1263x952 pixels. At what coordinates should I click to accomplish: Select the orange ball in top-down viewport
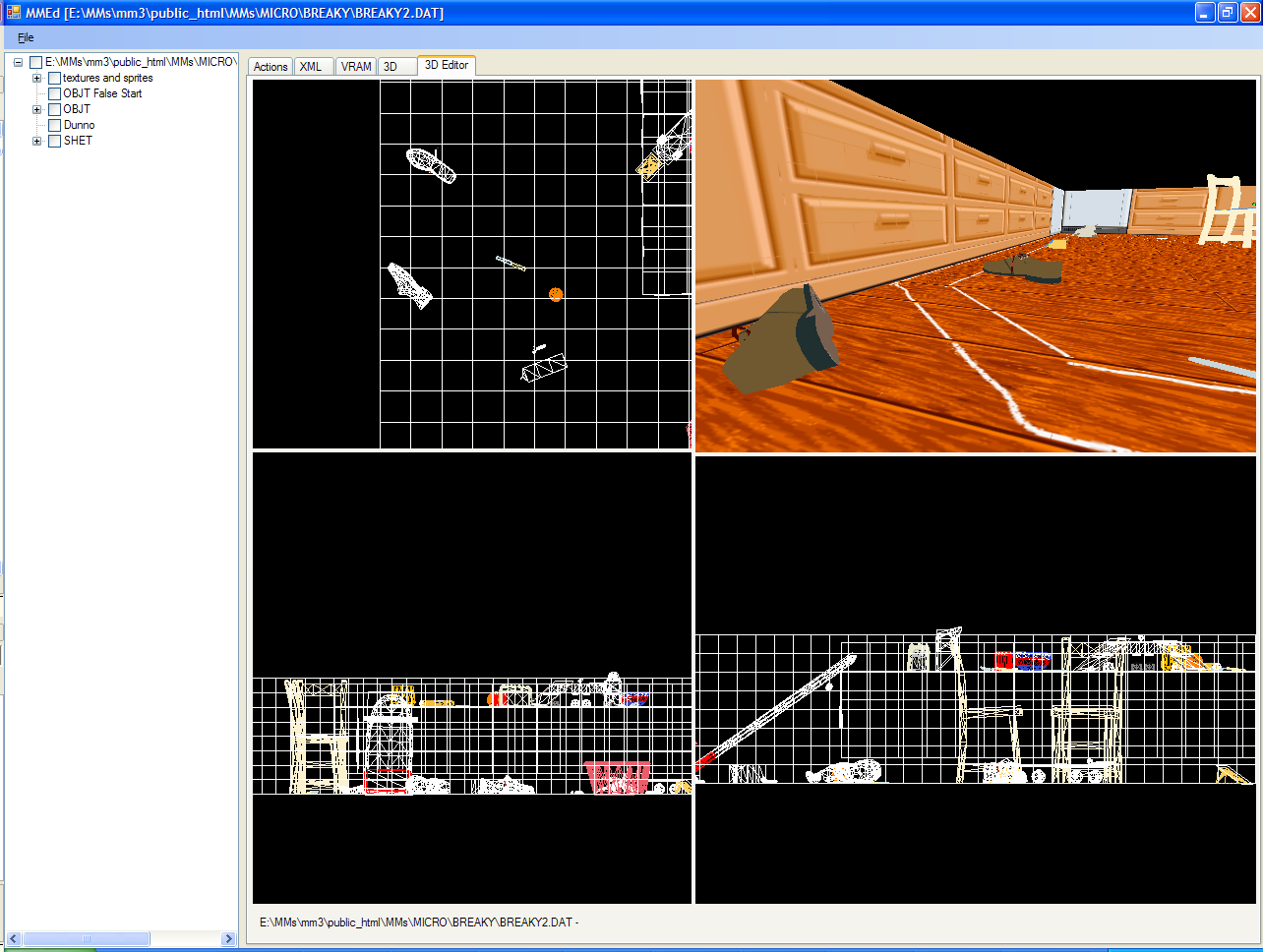(556, 294)
